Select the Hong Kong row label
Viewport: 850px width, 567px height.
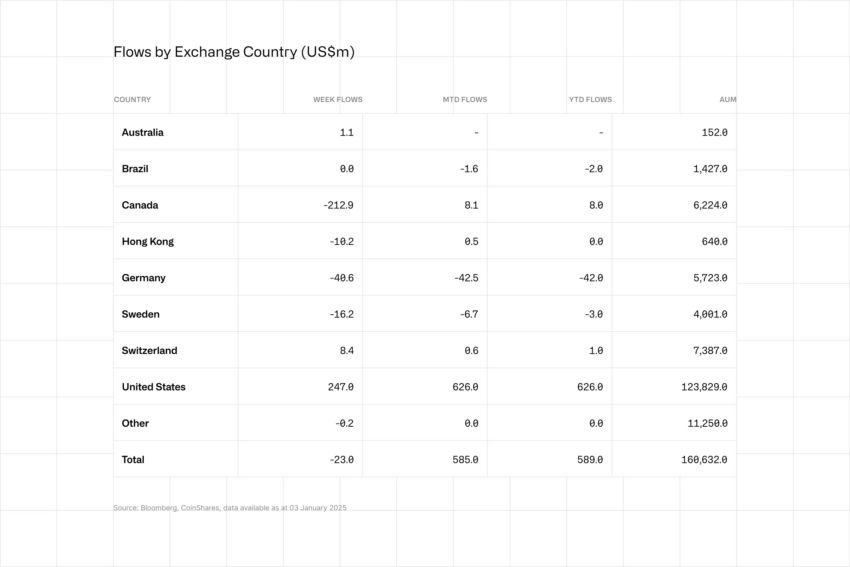(x=147, y=242)
